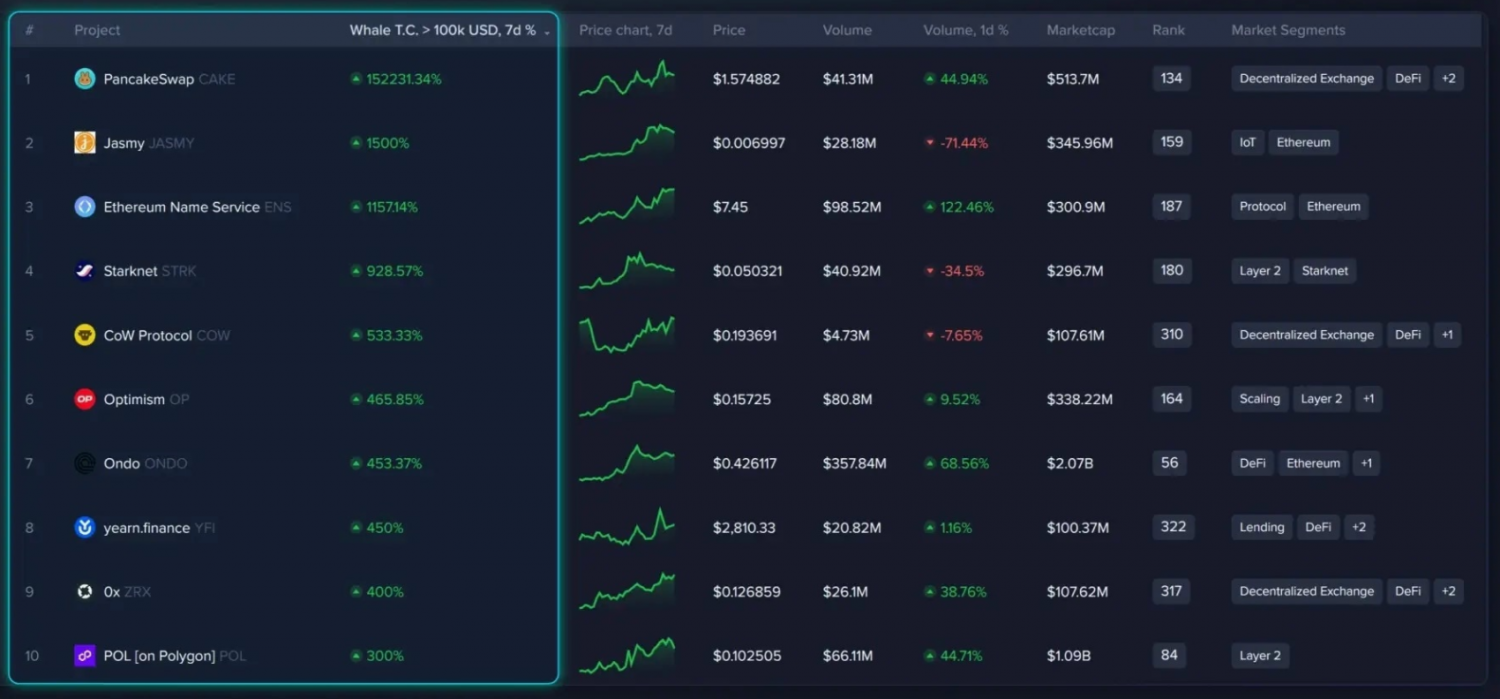Click the POL Polygon logo
Viewport: 1500px width, 699px height.
coord(85,656)
